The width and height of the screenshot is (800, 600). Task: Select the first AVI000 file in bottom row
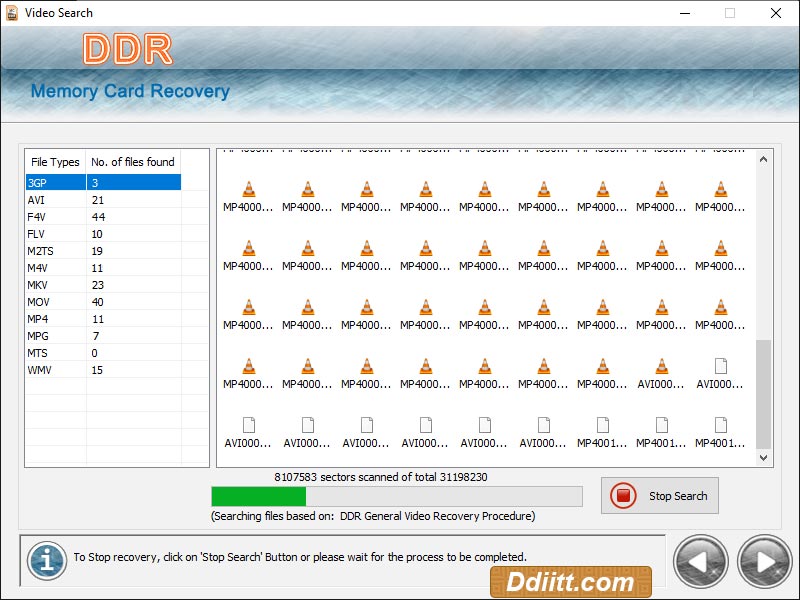[248, 432]
